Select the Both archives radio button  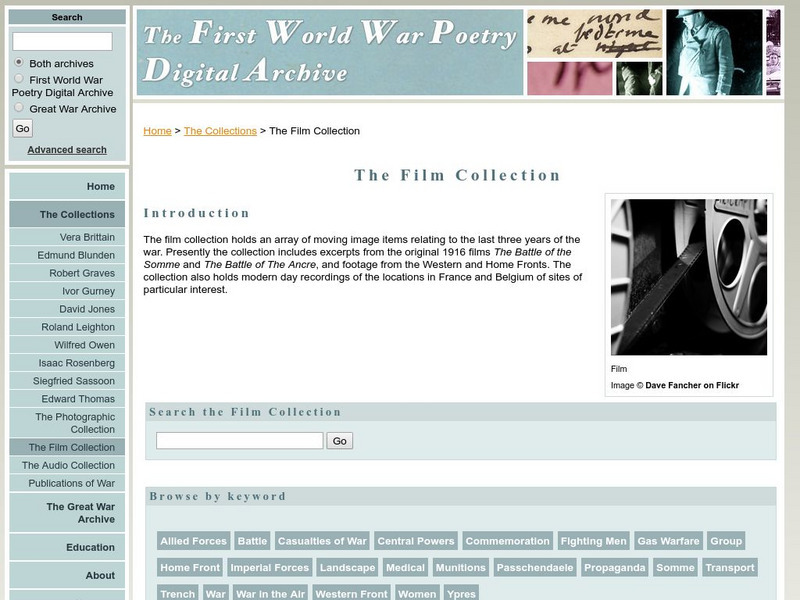19,63
